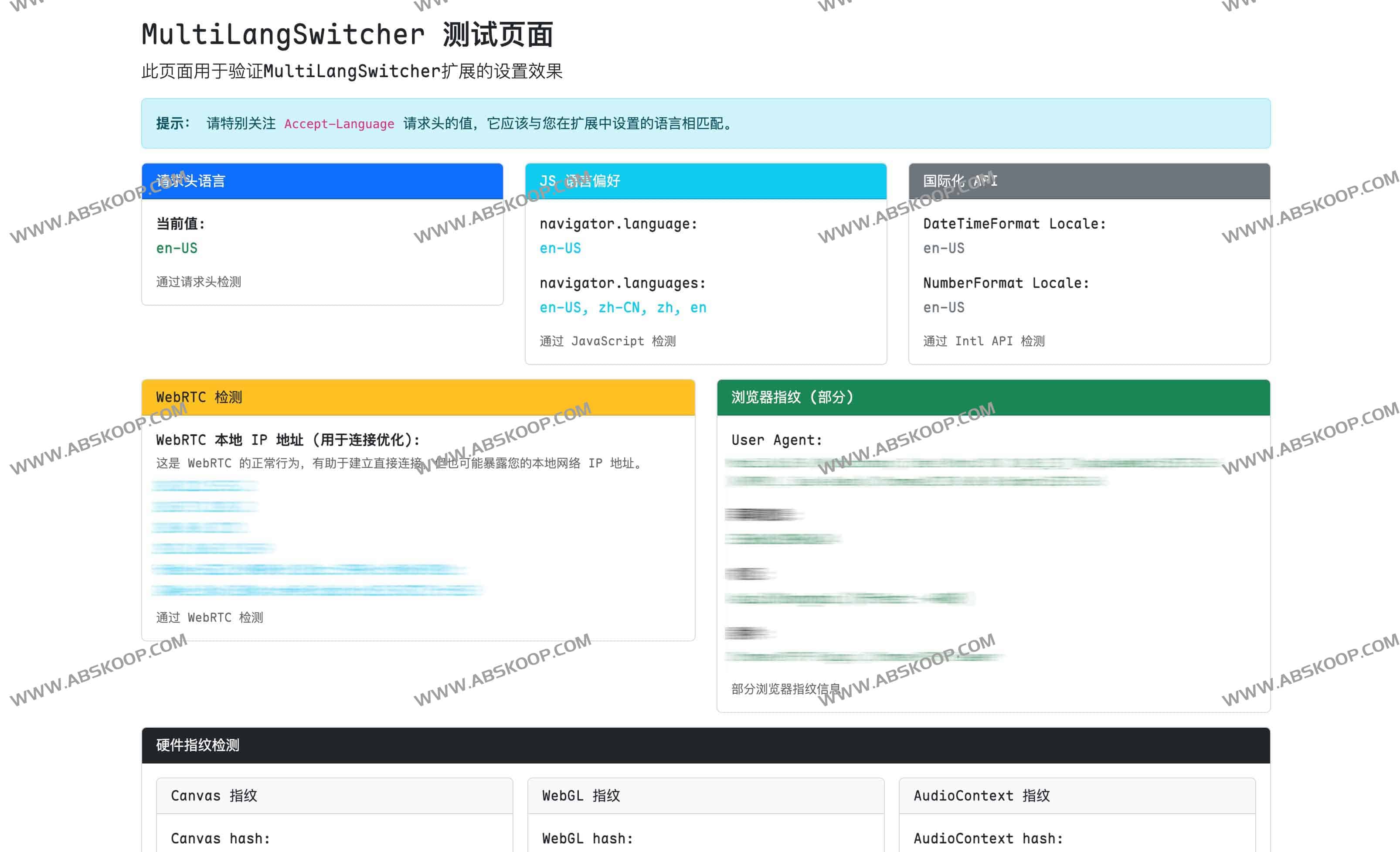
Task: Click the NumberFormat Locale en-US value
Action: pyautogui.click(x=943, y=307)
